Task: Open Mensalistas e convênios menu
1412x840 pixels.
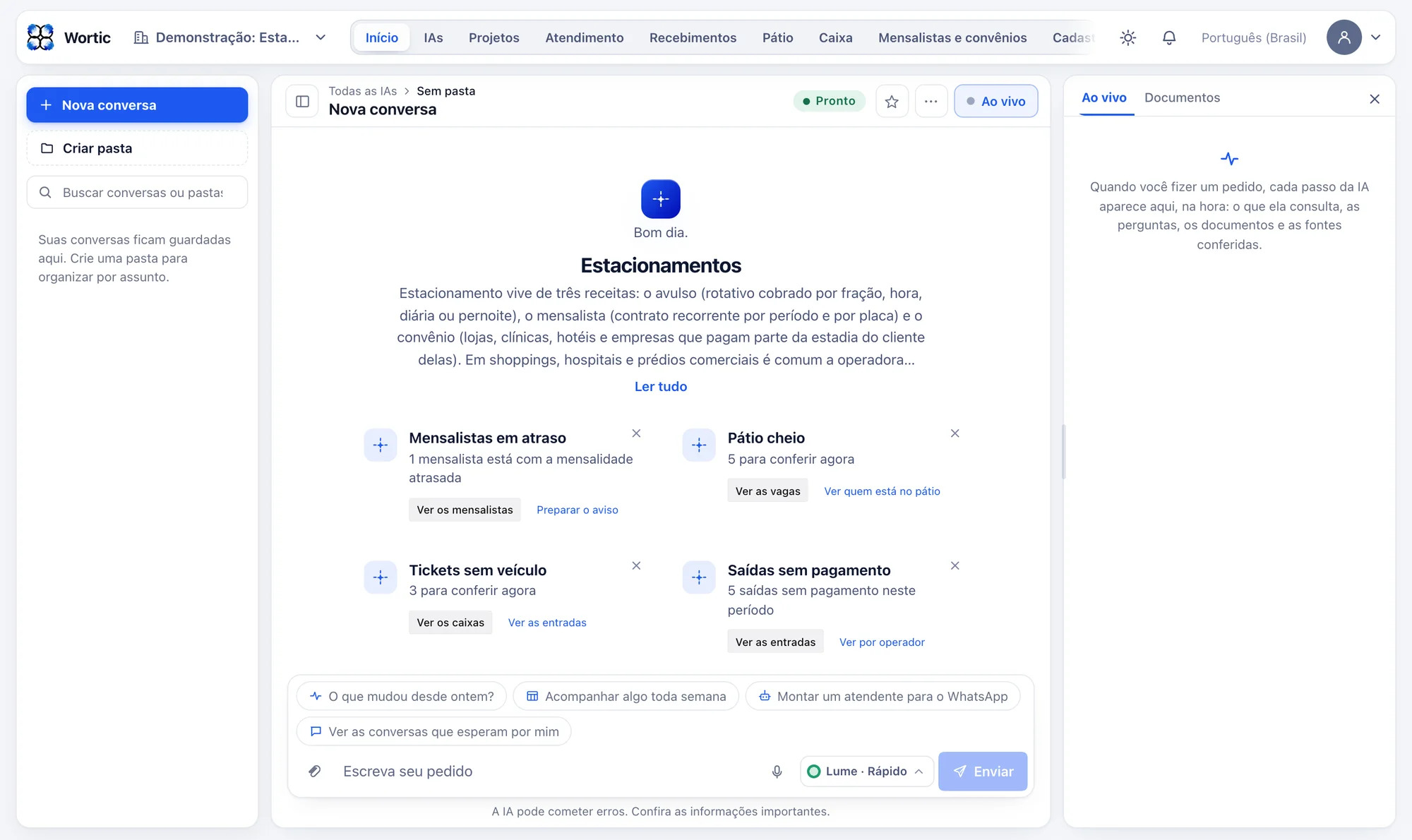Action: [x=952, y=37]
